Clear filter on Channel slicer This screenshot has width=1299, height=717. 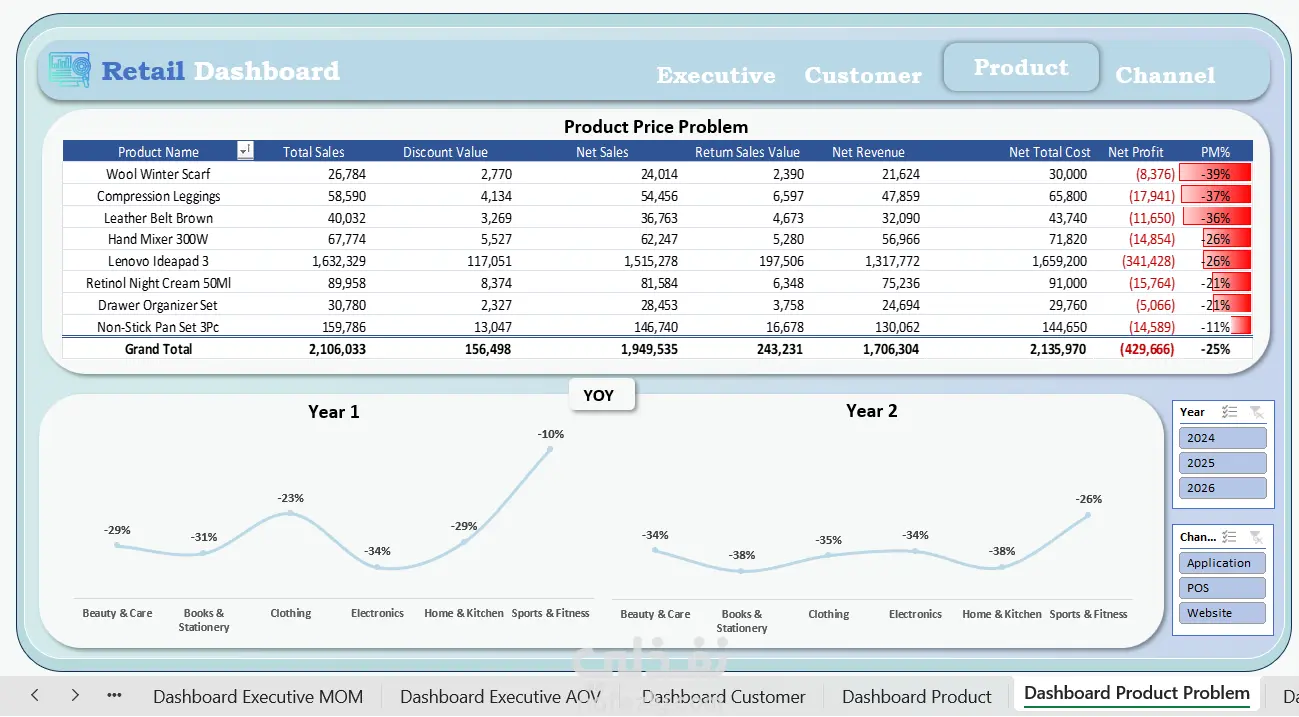point(1257,537)
